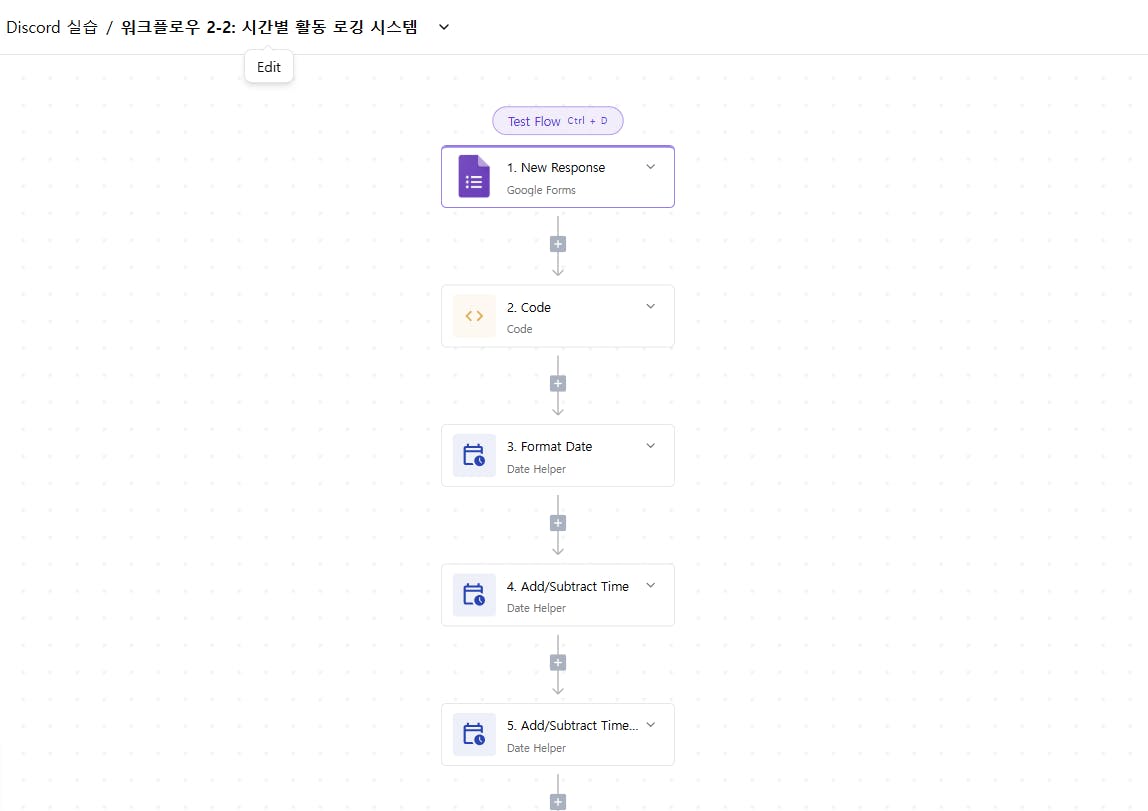Click Date Helper icon on the fifth node
Image resolution: width=1148 pixels, height=811 pixels.
coord(473,734)
